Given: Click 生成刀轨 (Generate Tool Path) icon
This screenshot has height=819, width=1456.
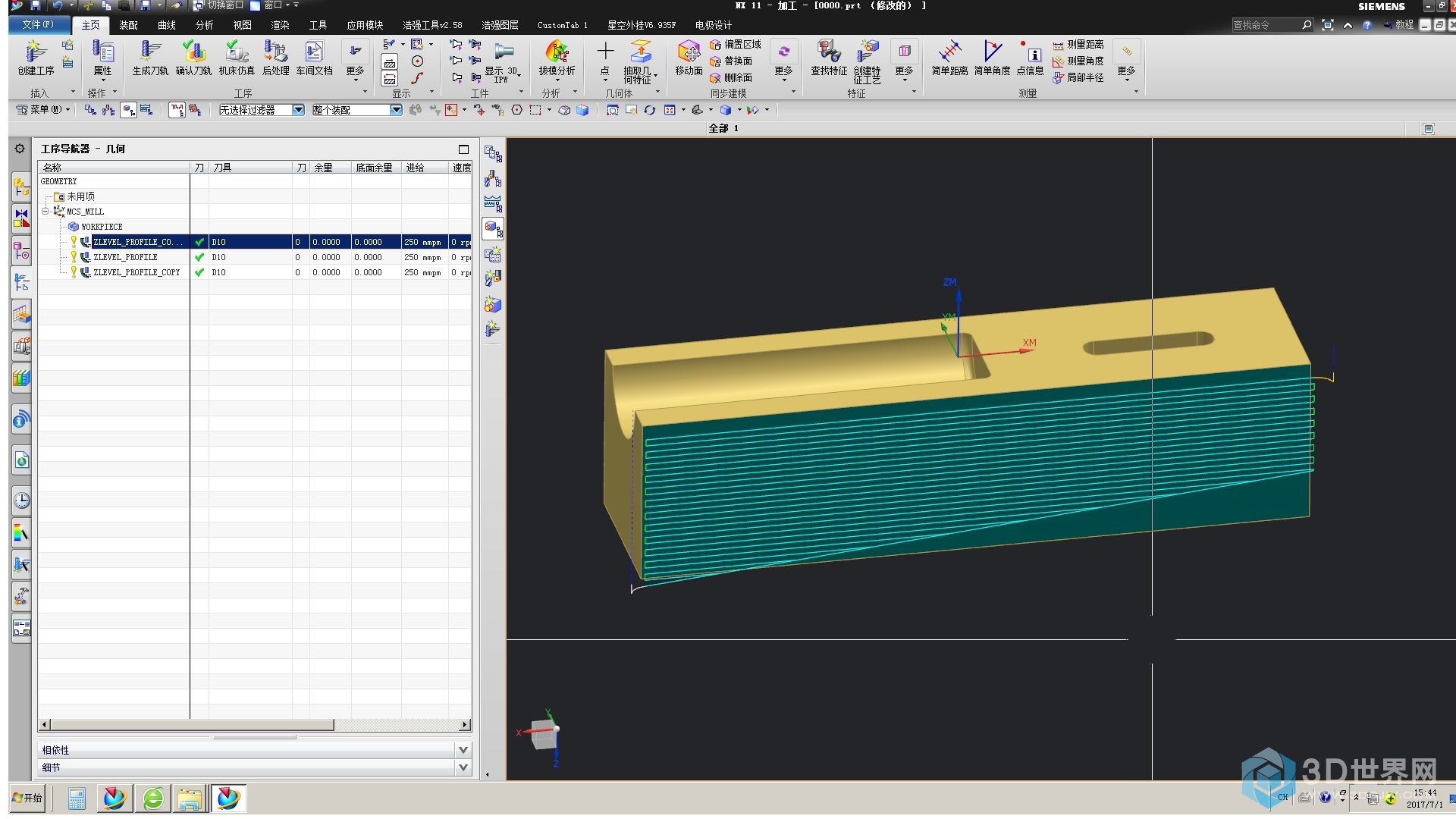Looking at the screenshot, I should pyautogui.click(x=150, y=58).
